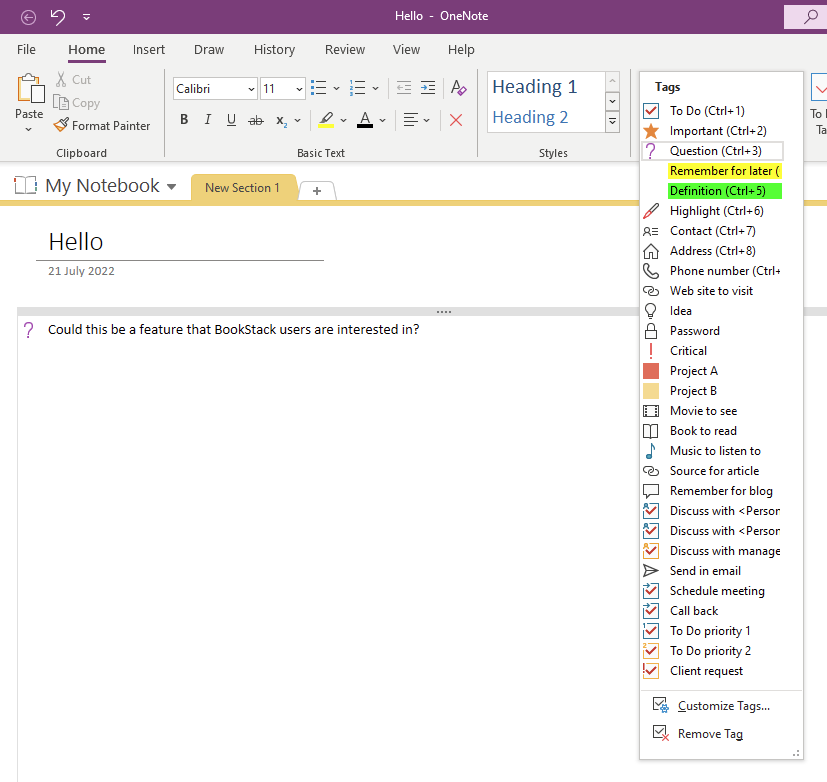Open the Help tab
The width and height of the screenshot is (827, 782).
(x=461, y=50)
